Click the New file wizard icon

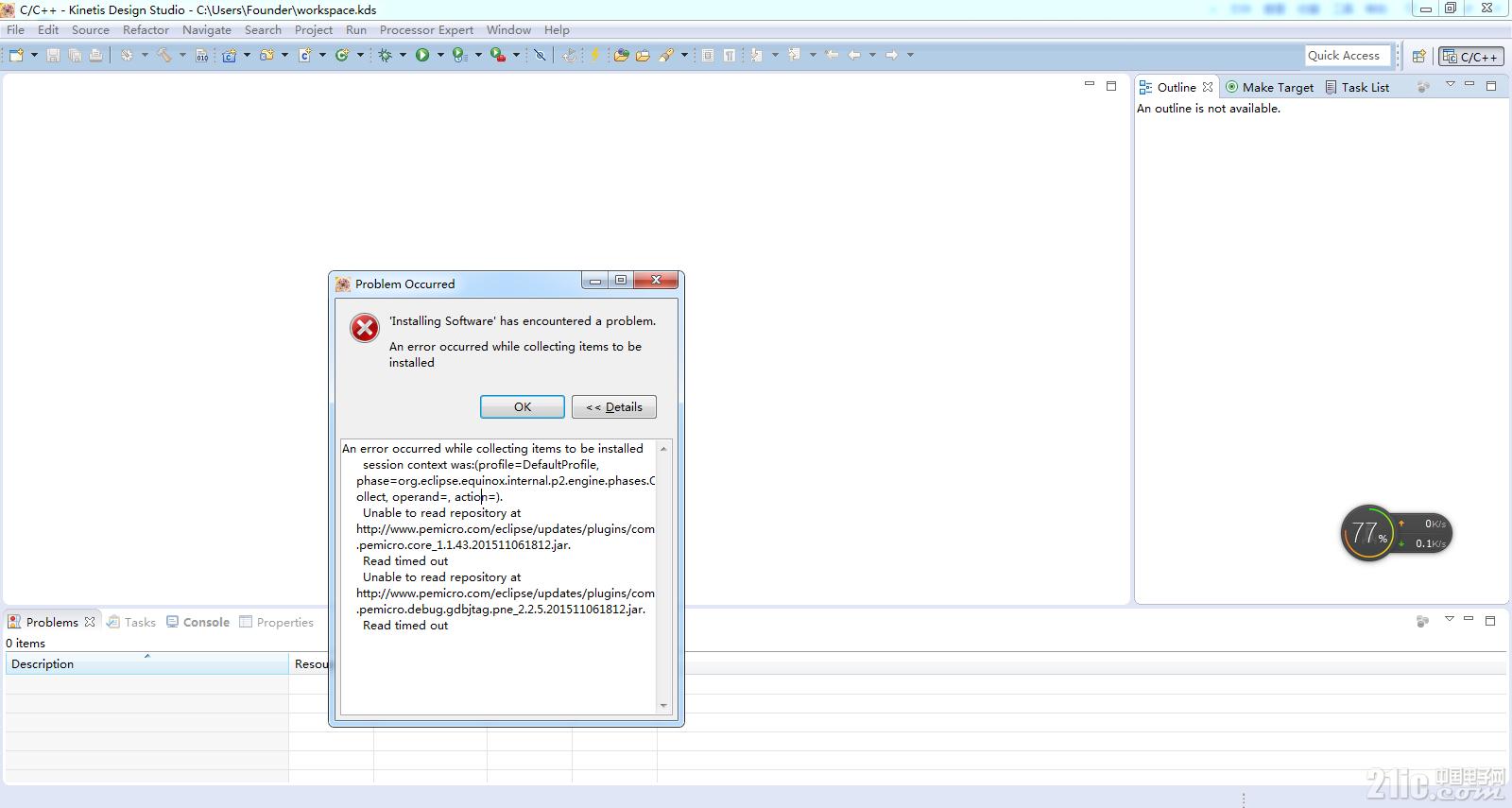pyautogui.click(x=16, y=55)
